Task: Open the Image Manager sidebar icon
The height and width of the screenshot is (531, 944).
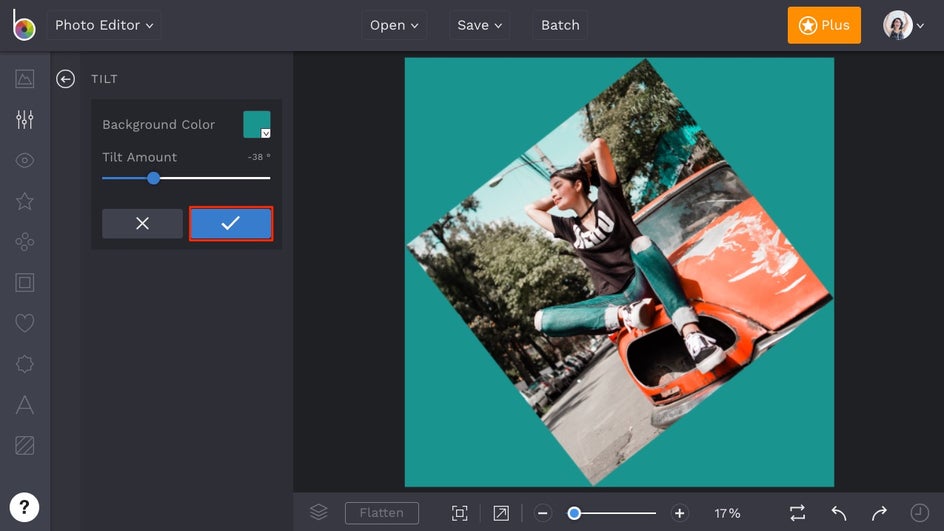Action: tap(25, 79)
